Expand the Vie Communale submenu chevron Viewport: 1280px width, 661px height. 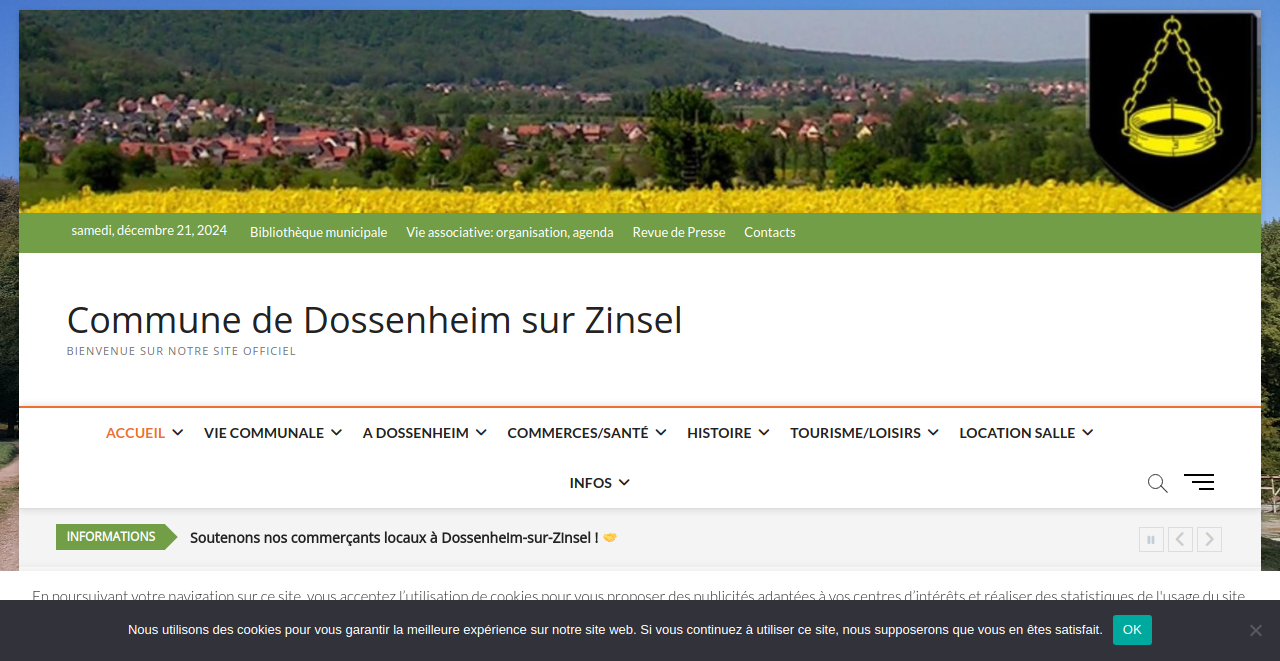tap(337, 433)
